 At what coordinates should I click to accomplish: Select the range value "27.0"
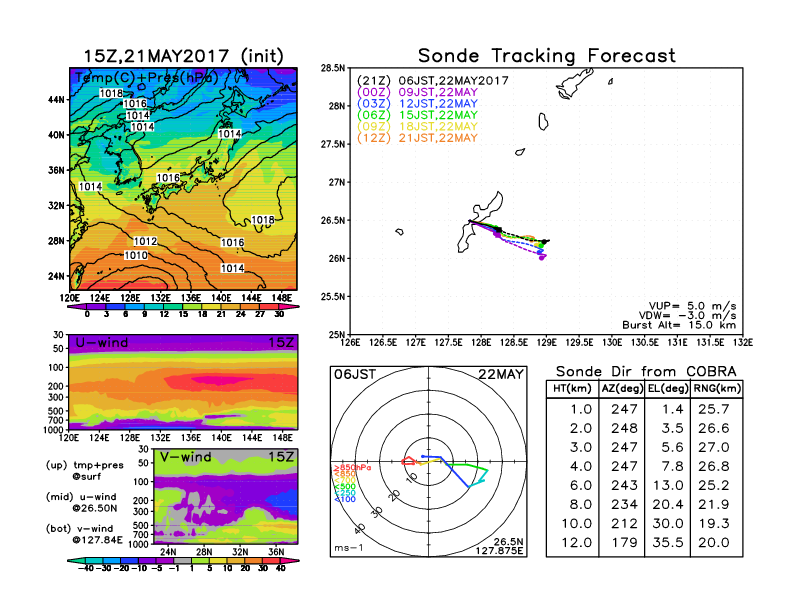[714, 447]
